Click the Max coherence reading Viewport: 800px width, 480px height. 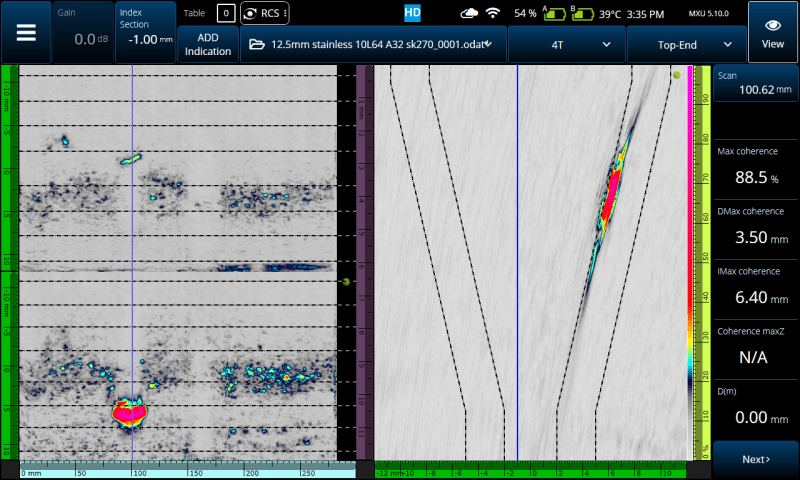755,167
